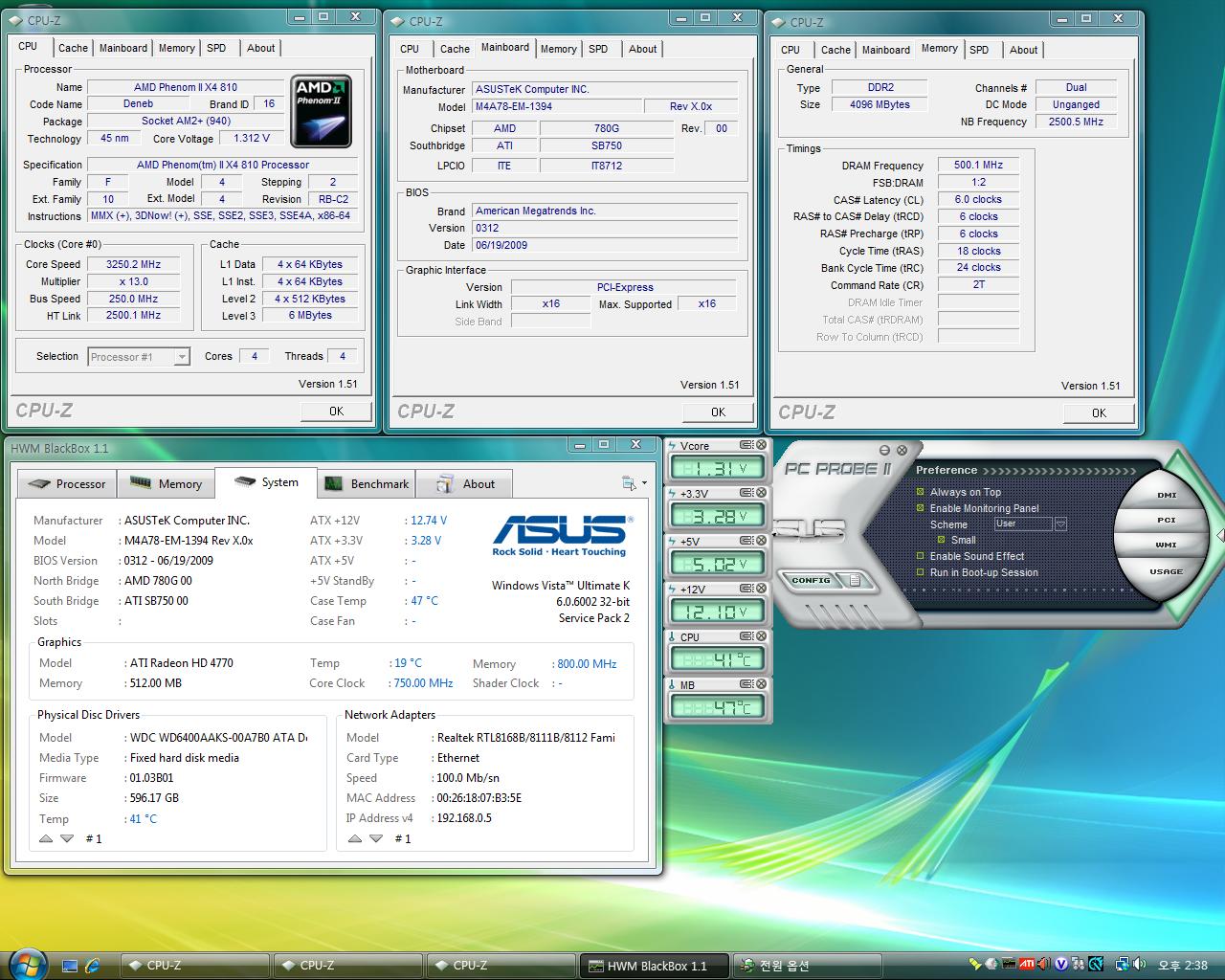Click the AMD Phenom II logo
Screen dimensions: 1225x980
321,111
